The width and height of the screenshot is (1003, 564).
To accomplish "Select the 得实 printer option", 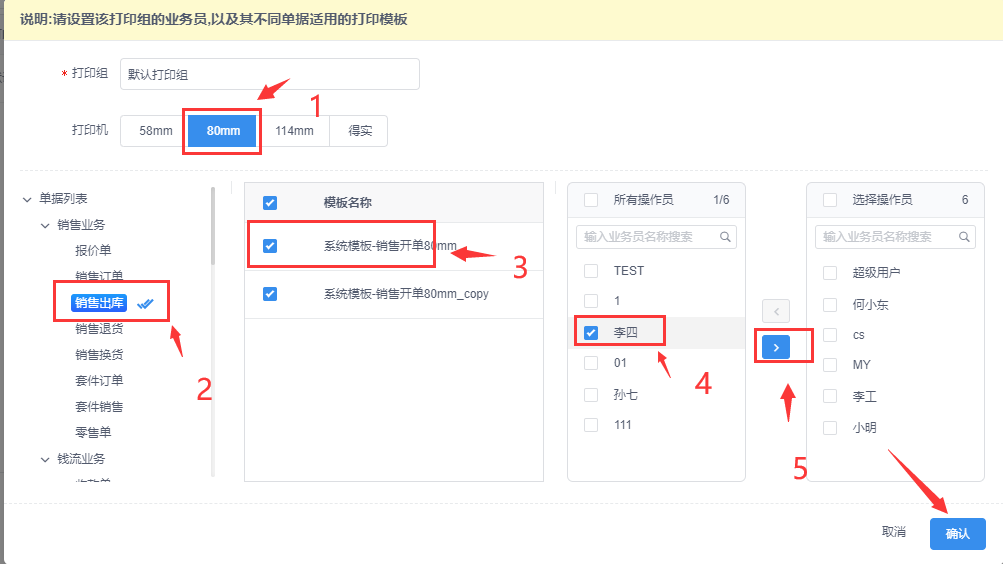I will pyautogui.click(x=359, y=130).
